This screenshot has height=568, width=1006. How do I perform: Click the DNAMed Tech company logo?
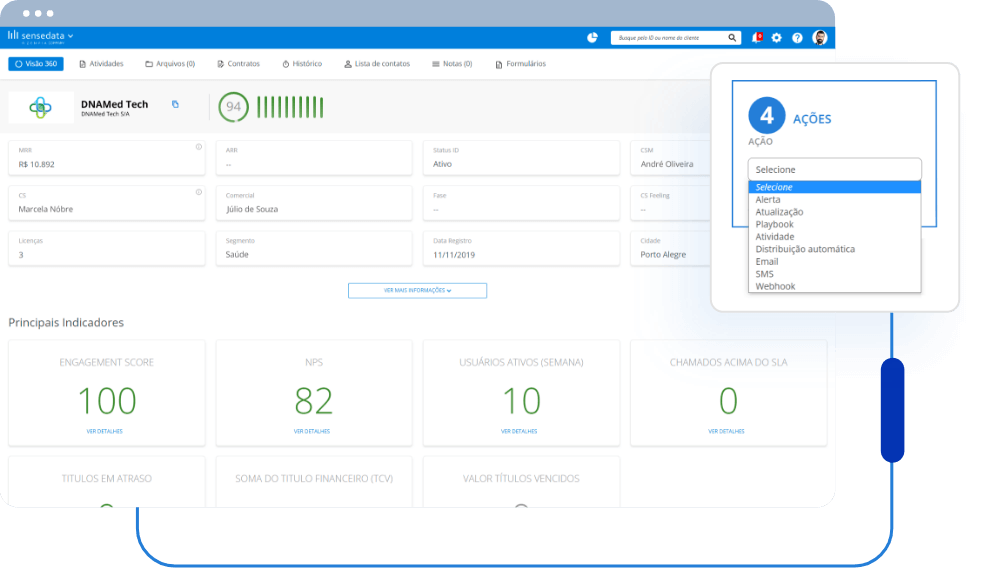tap(40, 107)
